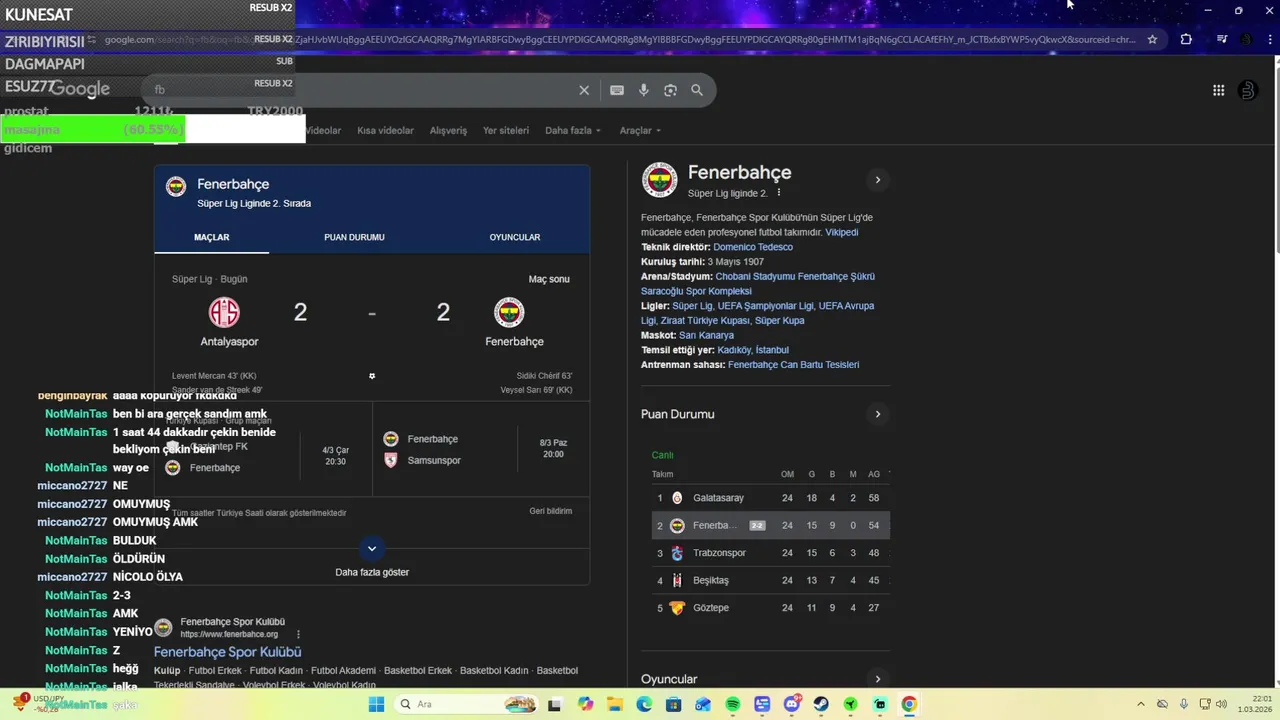The image size is (1280, 720).
Task: Open Google Lens image search
Action: [x=670, y=90]
